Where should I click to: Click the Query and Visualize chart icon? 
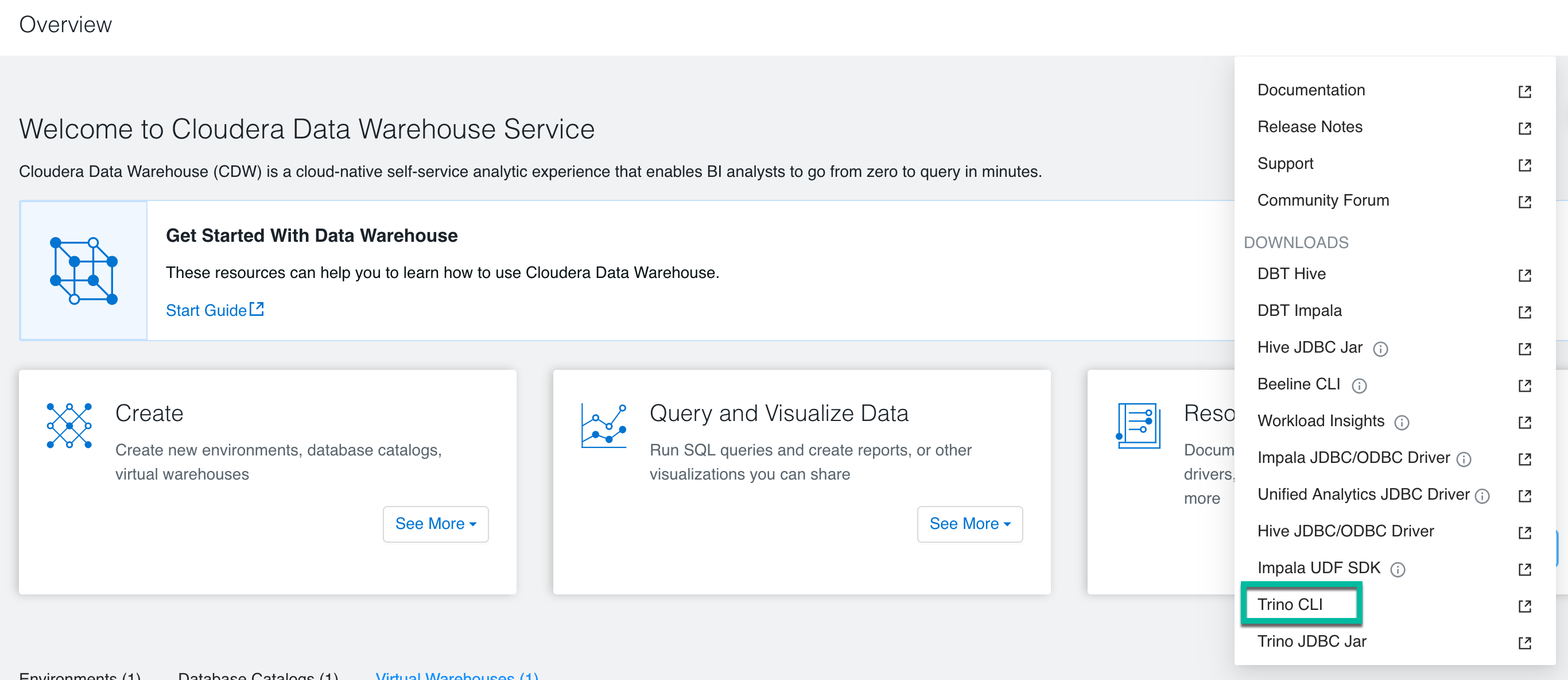tap(603, 426)
